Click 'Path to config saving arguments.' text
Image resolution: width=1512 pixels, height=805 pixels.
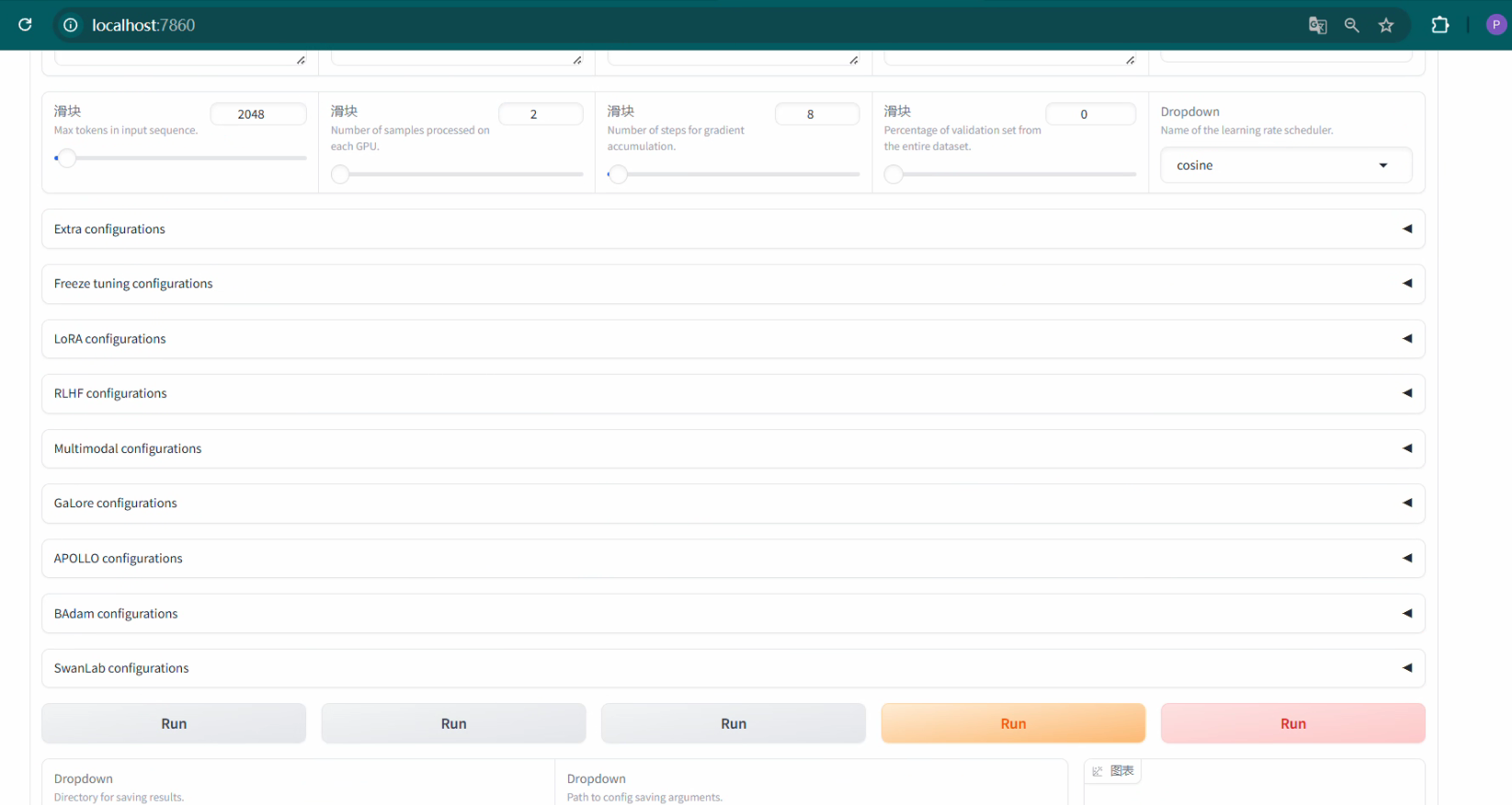[x=644, y=798]
